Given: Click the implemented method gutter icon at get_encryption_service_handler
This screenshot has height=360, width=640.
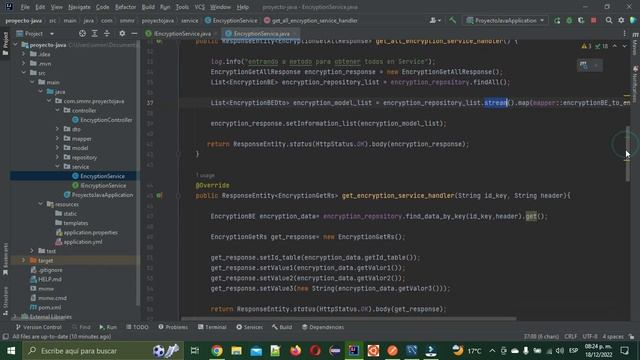Looking at the screenshot, I should click(159, 196).
